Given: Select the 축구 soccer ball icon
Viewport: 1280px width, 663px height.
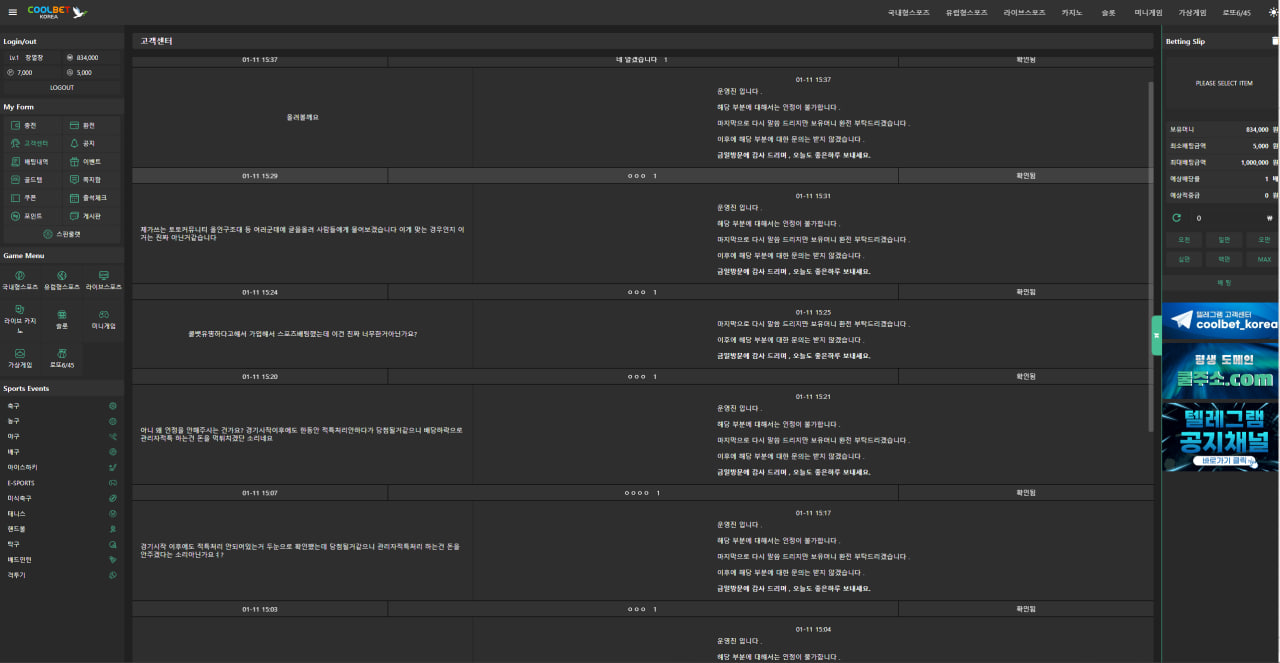Looking at the screenshot, I should [113, 406].
